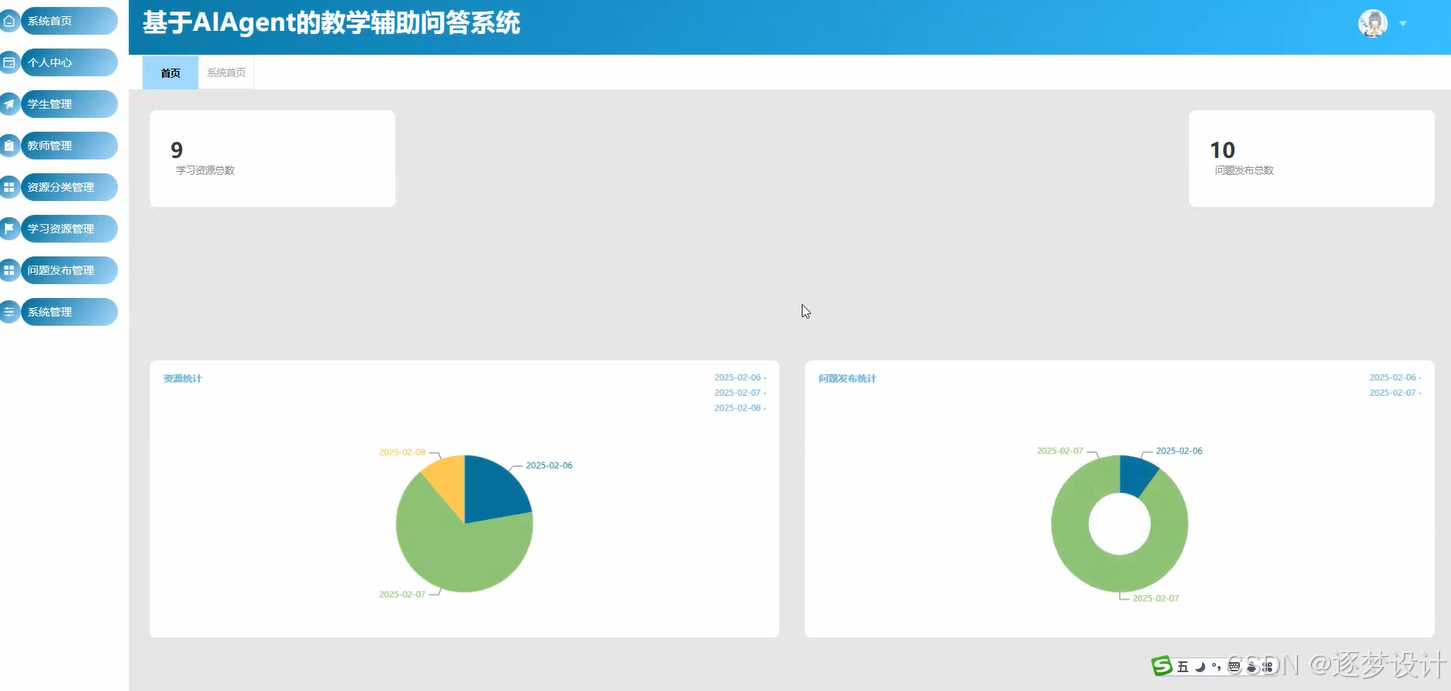Click the blue slice of the 资源统计 pie
Screen dimensions: 1451x691
493,490
